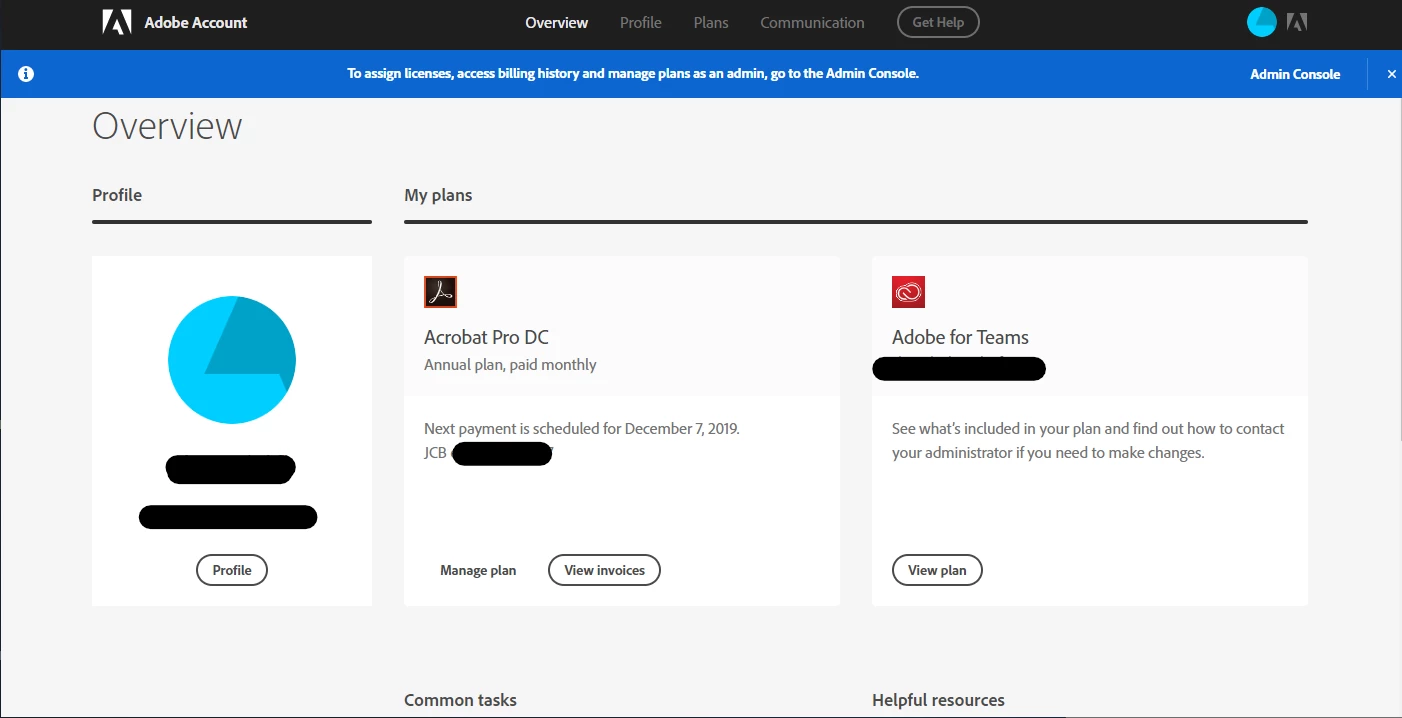Open the Admin Console link
This screenshot has width=1402, height=718.
1295,74
